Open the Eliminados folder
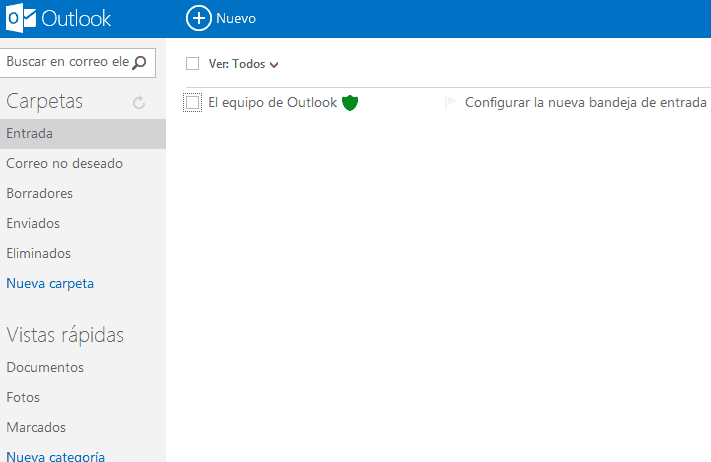Screen dimensions: 711x462 tap(39, 253)
